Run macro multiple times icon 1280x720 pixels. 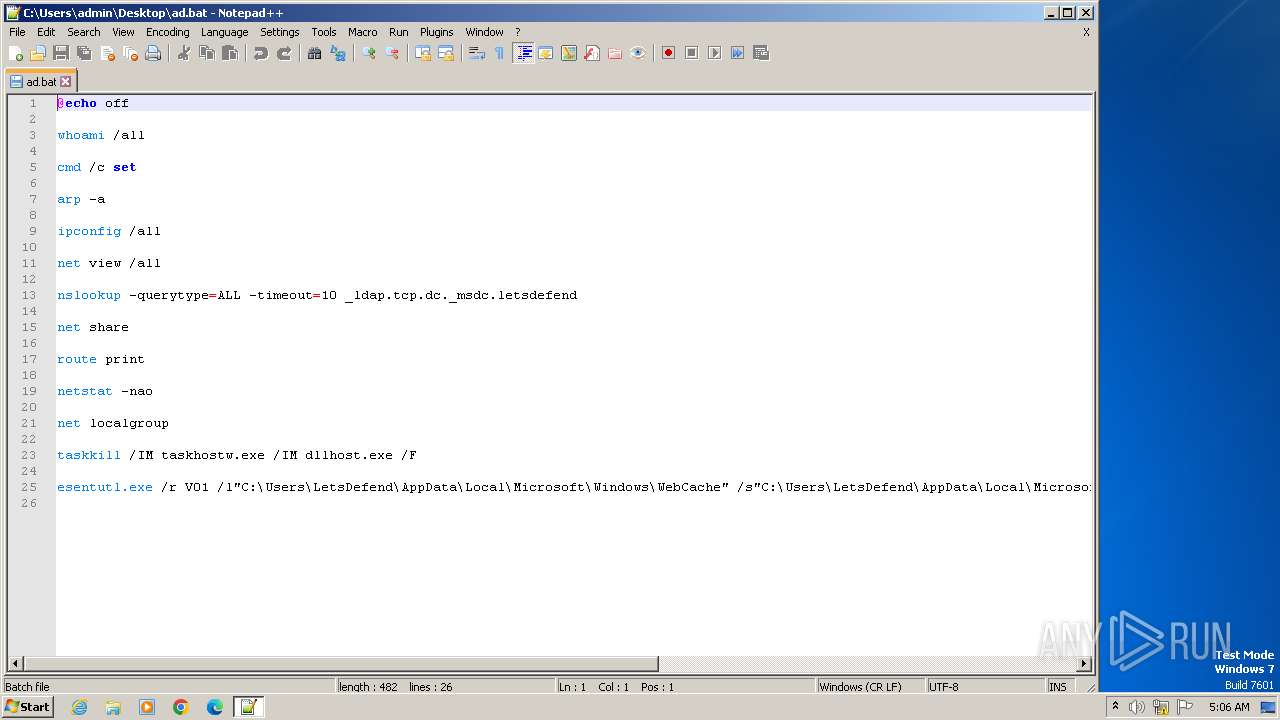point(737,53)
